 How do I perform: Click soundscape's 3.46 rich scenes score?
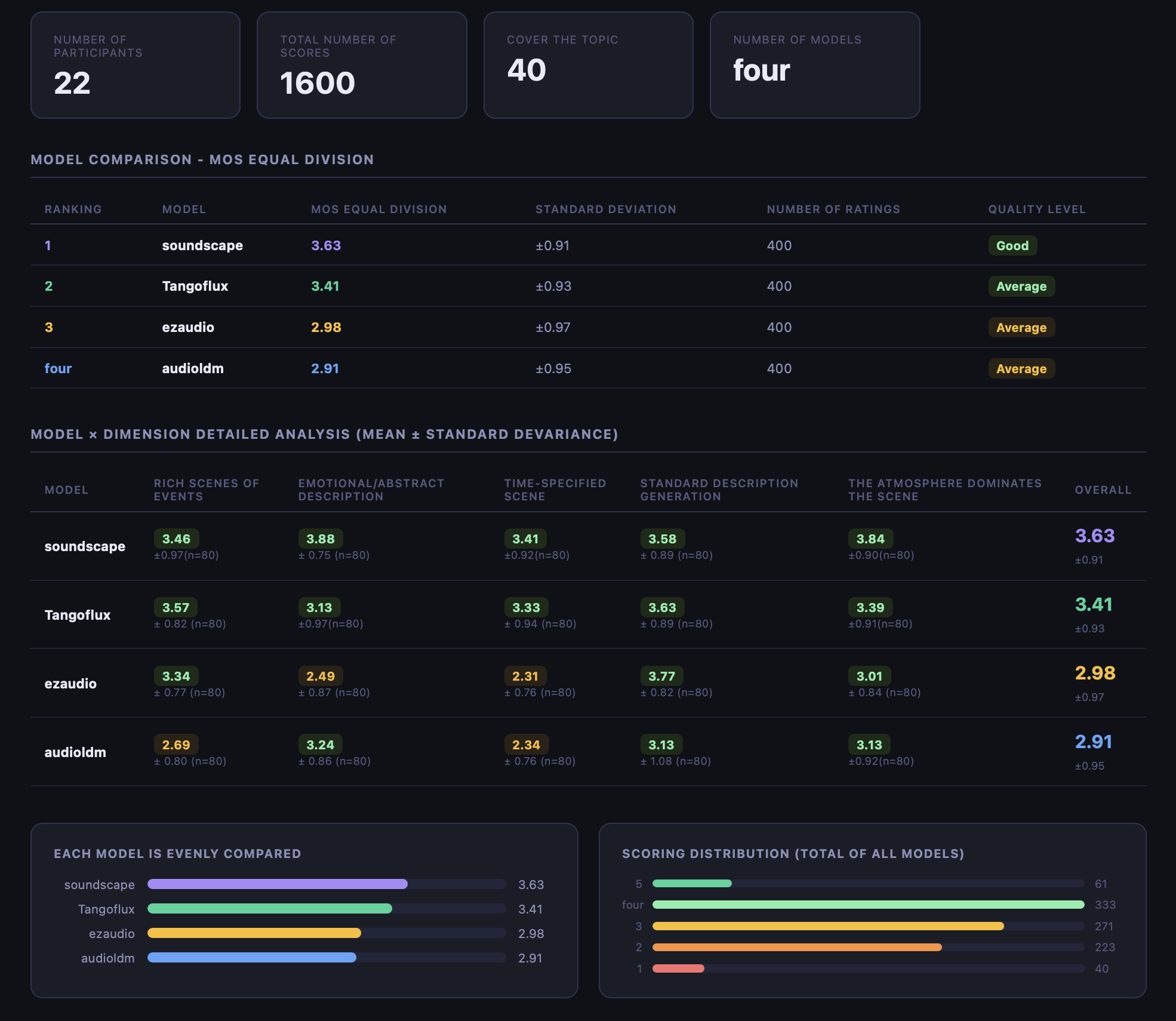(x=176, y=539)
